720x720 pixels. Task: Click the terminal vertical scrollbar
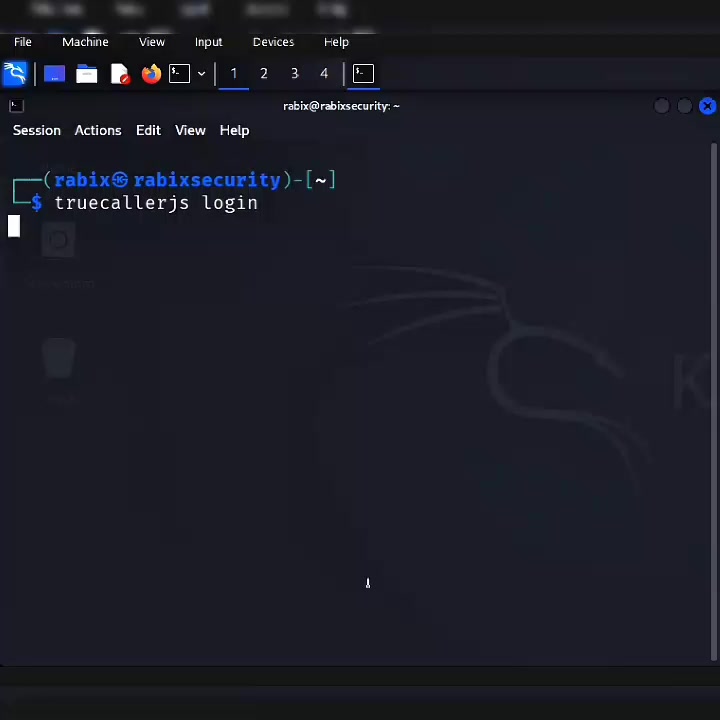point(714,402)
